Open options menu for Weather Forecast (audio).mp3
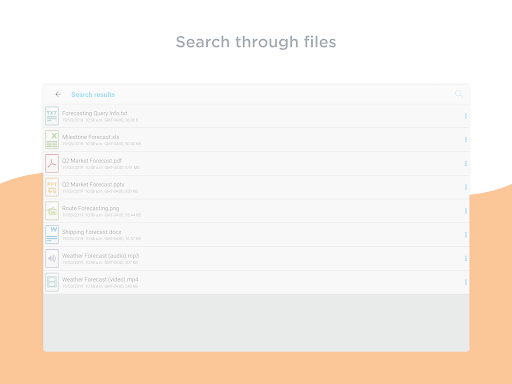Viewport: 512px width, 384px height. pyautogui.click(x=466, y=258)
